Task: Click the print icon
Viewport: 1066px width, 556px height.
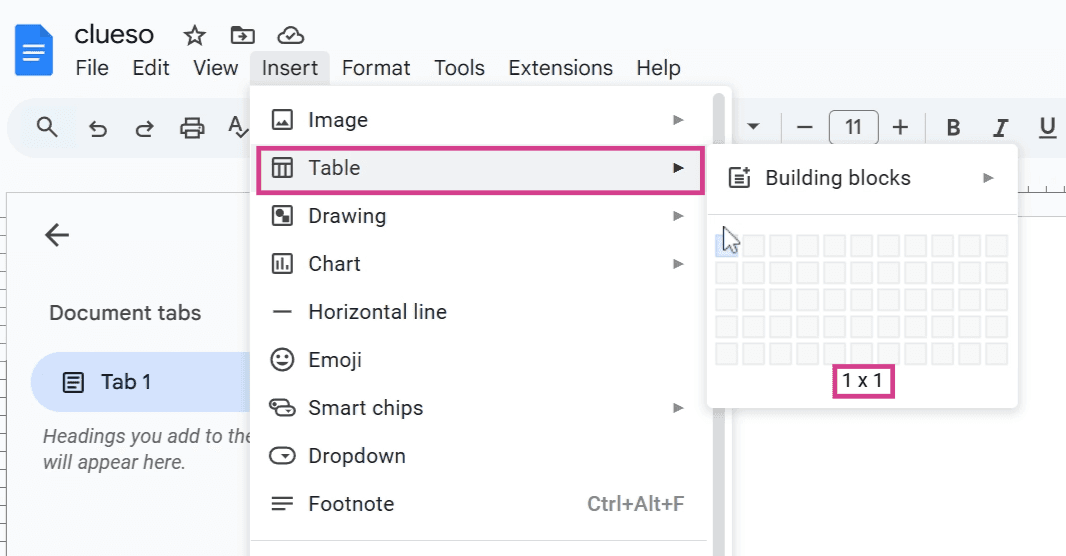Action: pos(192,128)
